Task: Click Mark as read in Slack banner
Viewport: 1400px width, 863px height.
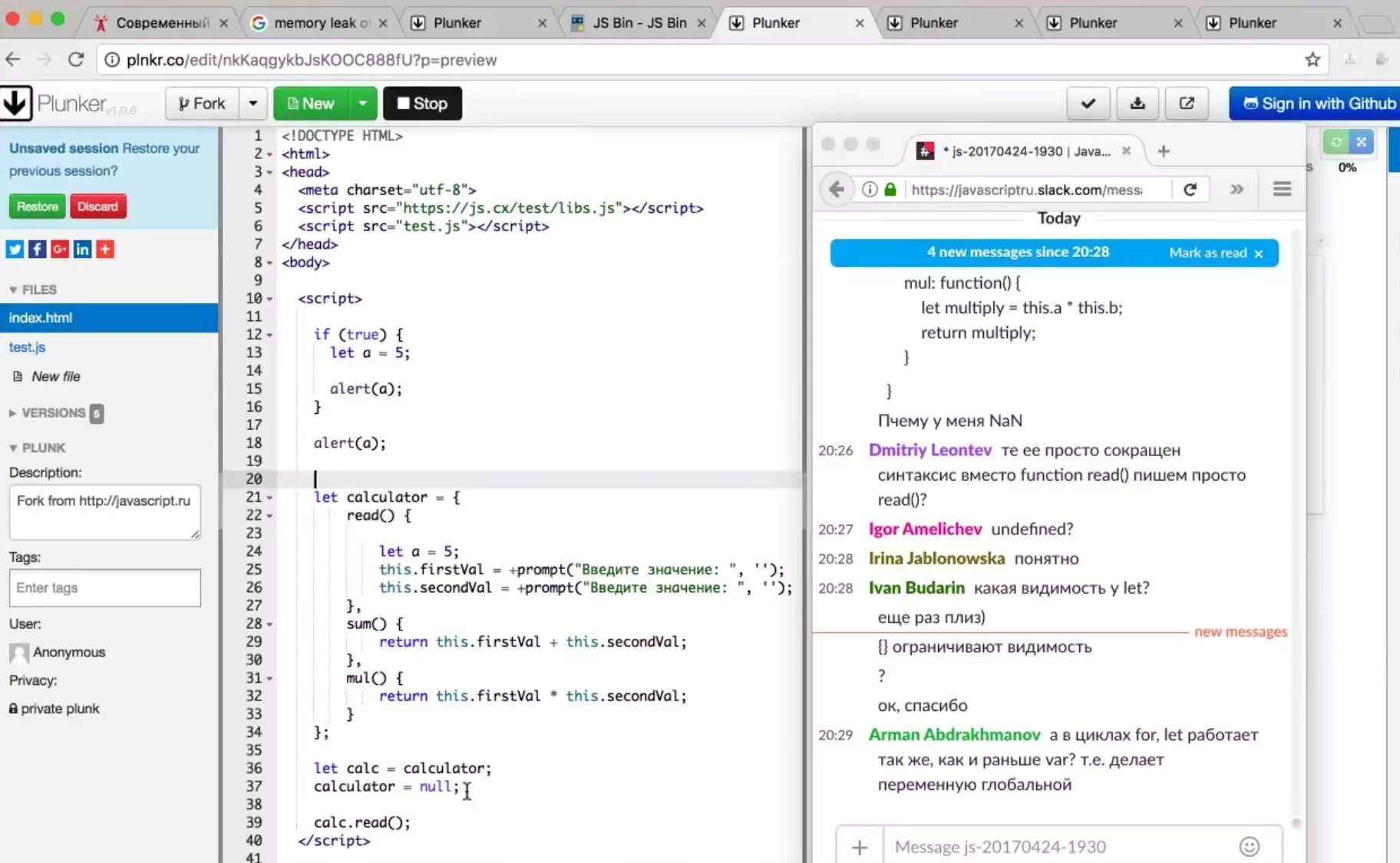Action: [x=1208, y=253]
